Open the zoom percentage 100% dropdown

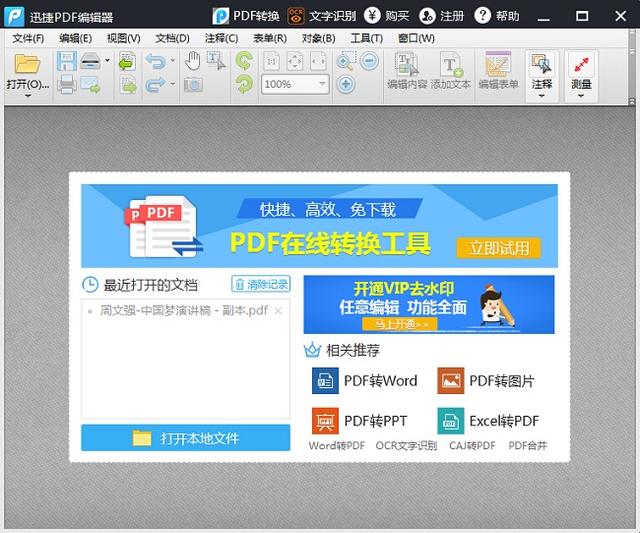pos(322,84)
